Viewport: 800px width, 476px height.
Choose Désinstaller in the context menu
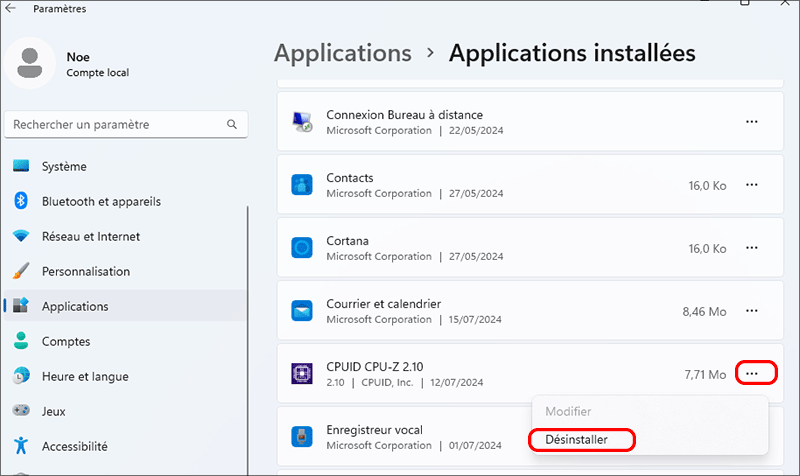577,440
